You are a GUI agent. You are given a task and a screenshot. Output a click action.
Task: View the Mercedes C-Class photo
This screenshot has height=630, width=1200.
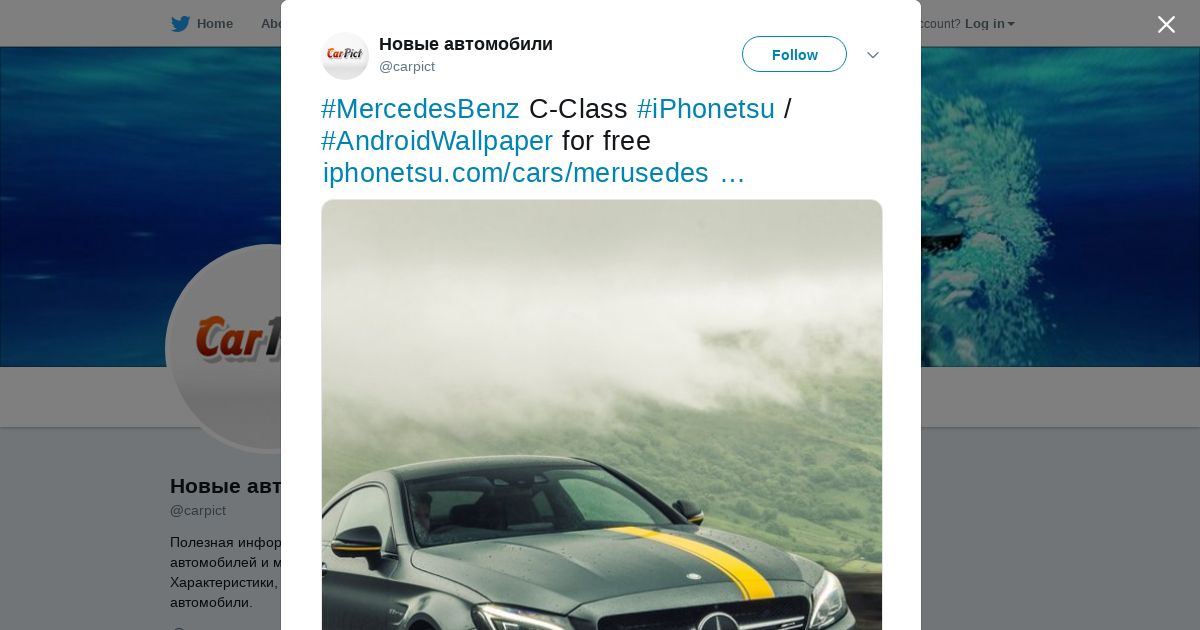602,415
